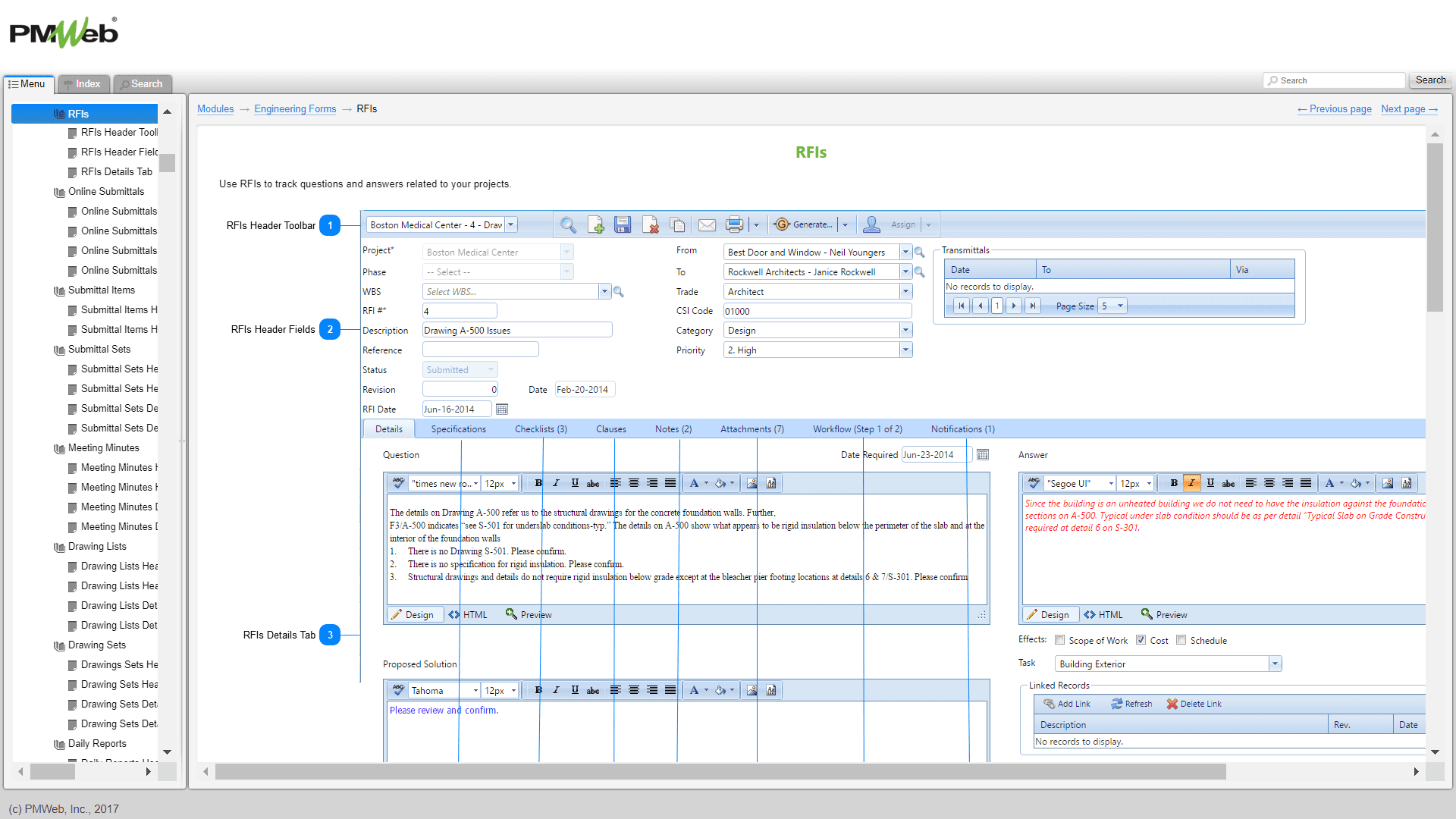Click the email envelope icon
1456x819 pixels.
point(707,225)
